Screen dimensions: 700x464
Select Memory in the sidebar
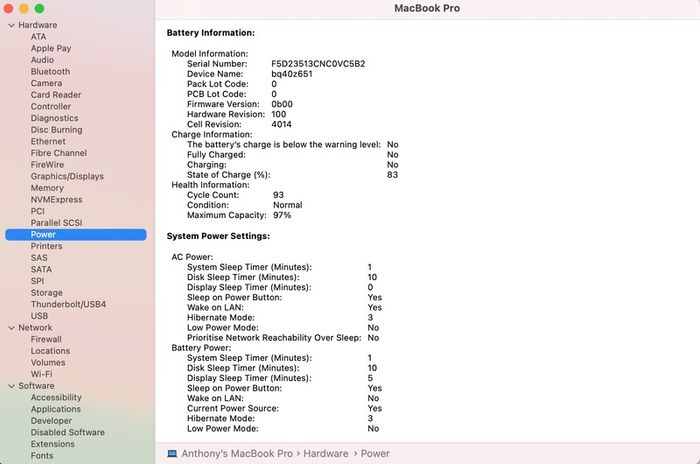47,188
